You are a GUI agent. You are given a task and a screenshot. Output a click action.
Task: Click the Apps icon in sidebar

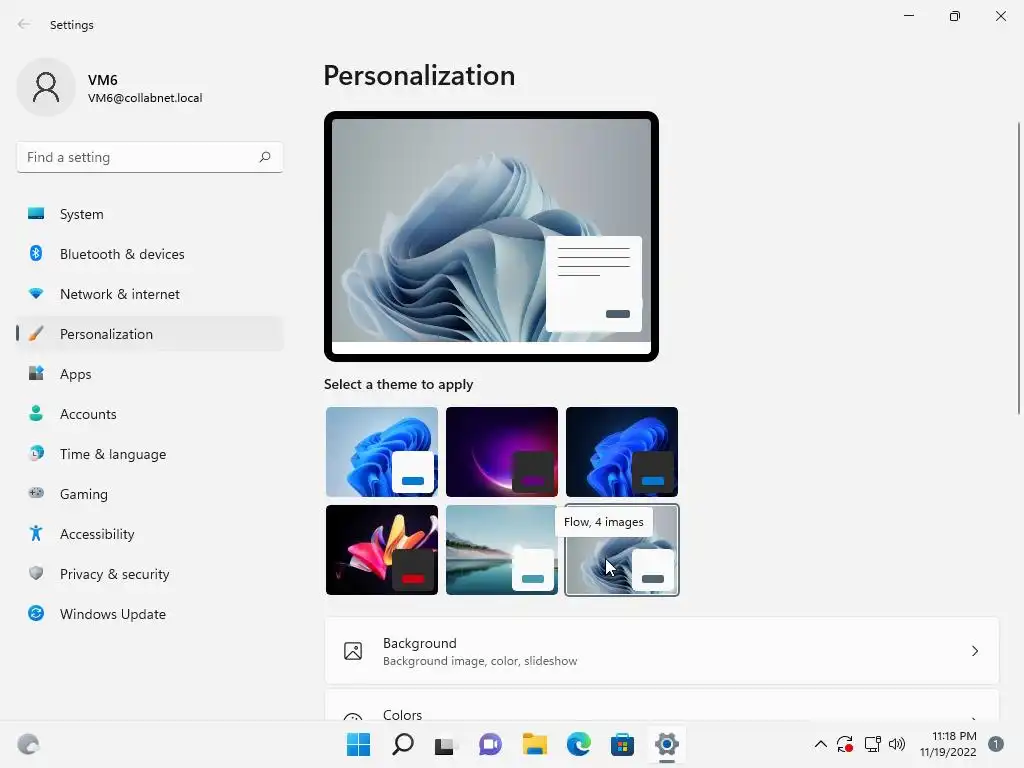(36, 374)
